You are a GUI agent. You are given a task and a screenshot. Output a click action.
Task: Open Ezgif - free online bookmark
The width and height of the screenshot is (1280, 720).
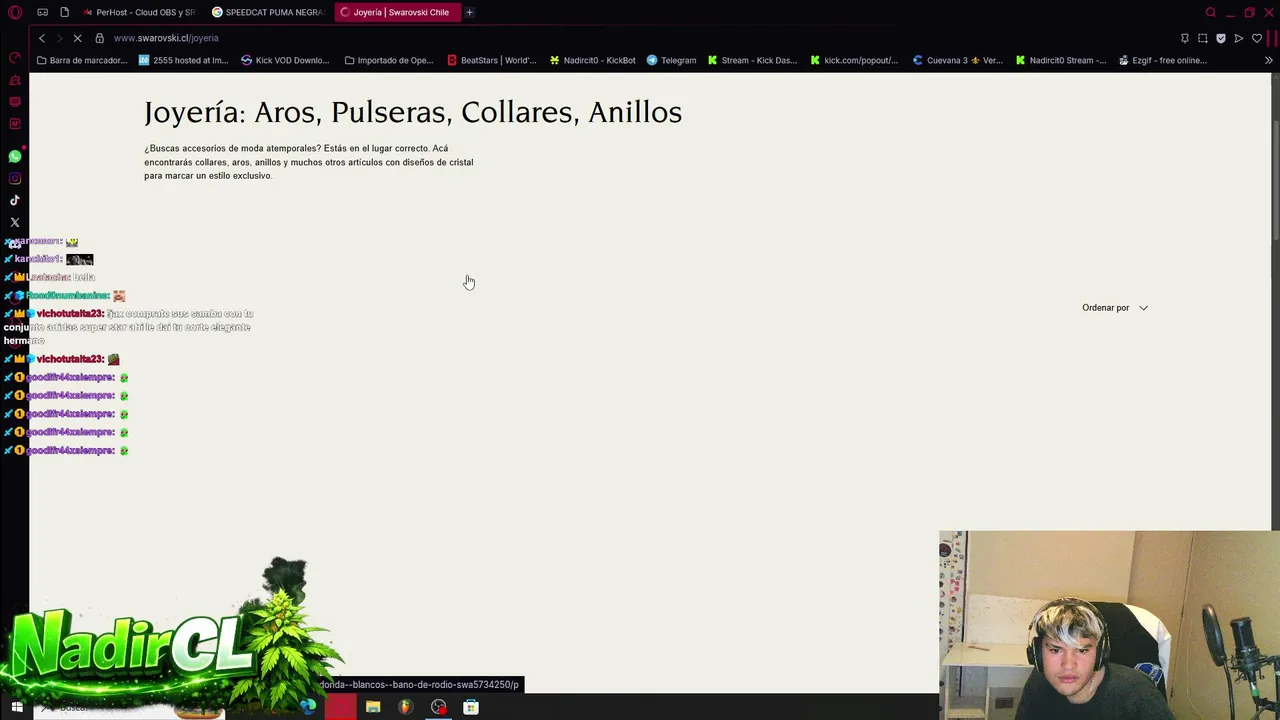point(1162,60)
